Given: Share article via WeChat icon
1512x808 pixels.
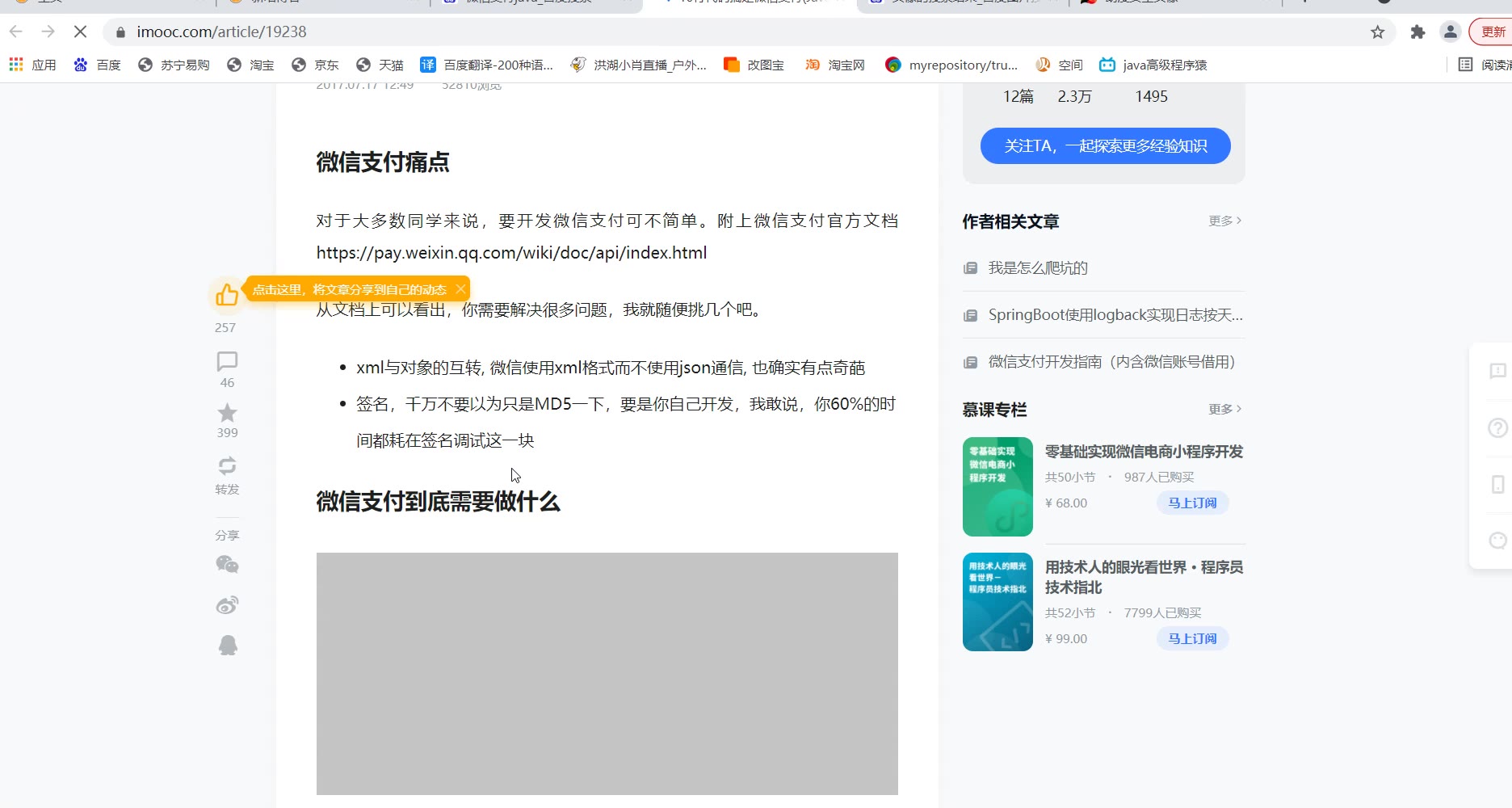Looking at the screenshot, I should (x=227, y=565).
